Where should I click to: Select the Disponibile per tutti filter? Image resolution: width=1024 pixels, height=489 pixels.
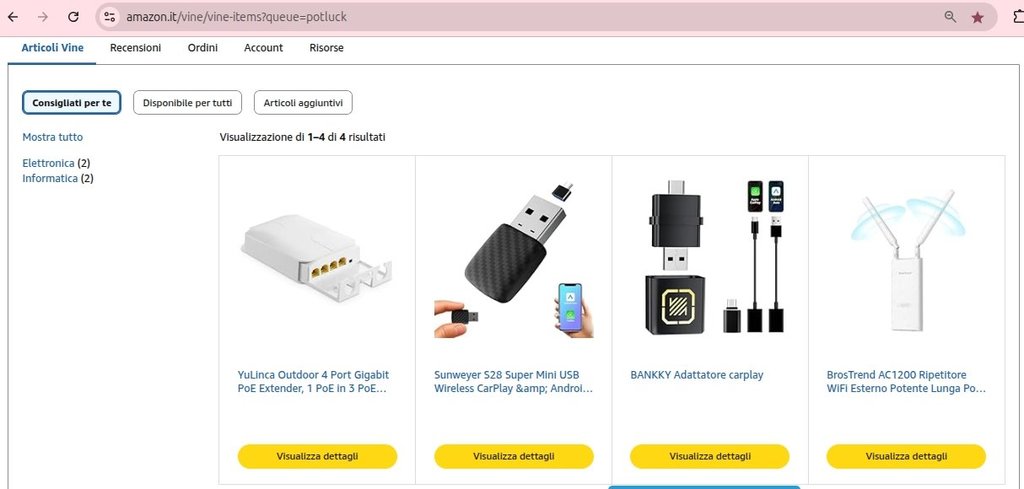(187, 103)
